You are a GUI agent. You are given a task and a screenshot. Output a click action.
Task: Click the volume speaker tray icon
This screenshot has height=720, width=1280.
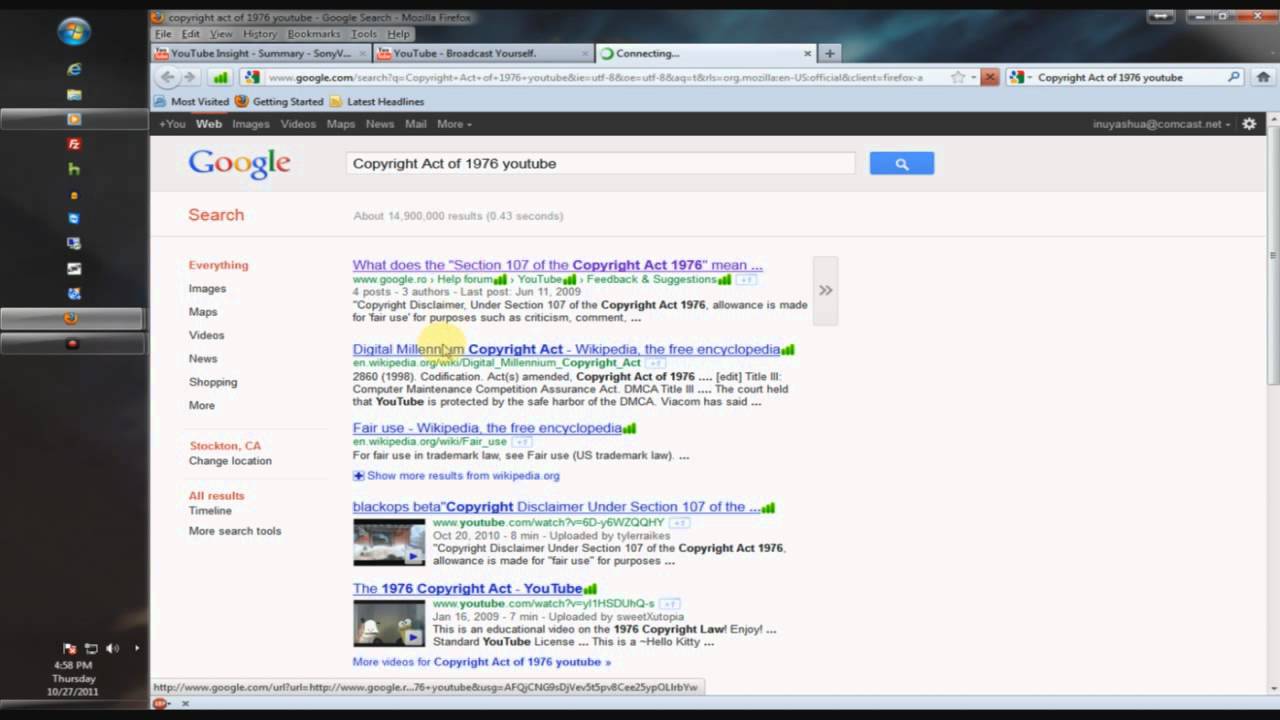(x=112, y=648)
